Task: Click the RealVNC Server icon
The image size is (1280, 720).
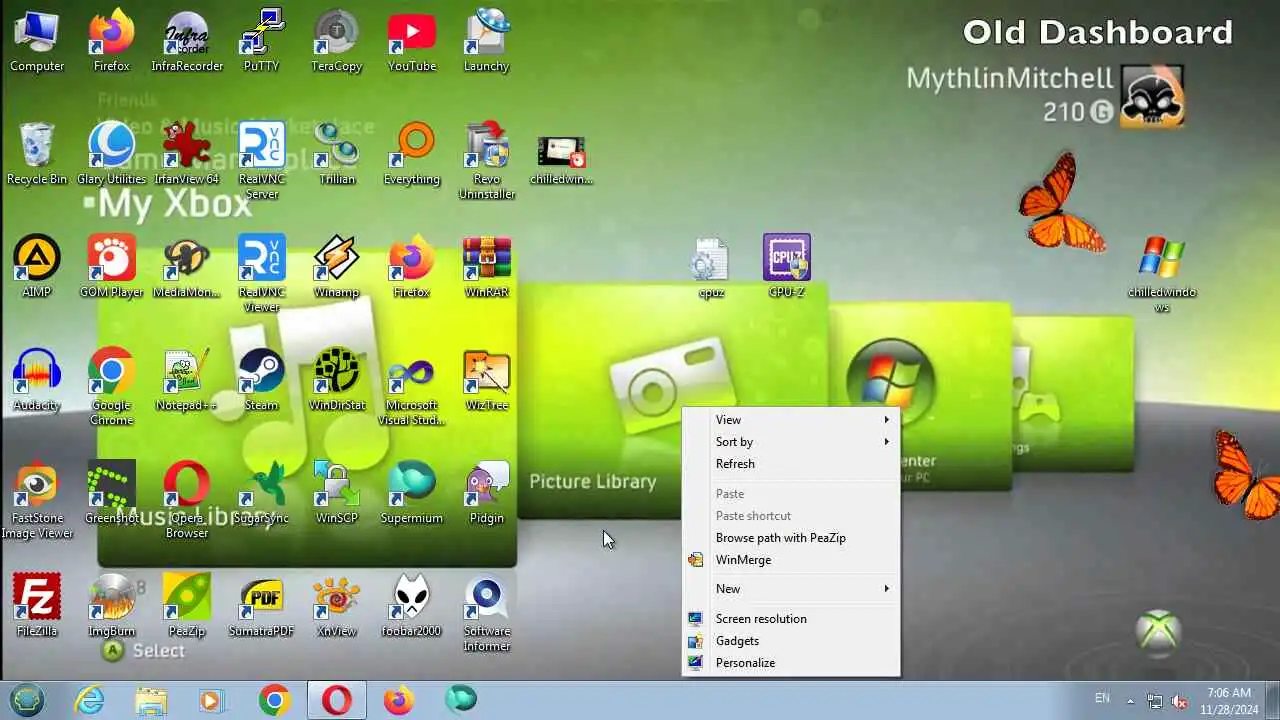Action: click(262, 161)
